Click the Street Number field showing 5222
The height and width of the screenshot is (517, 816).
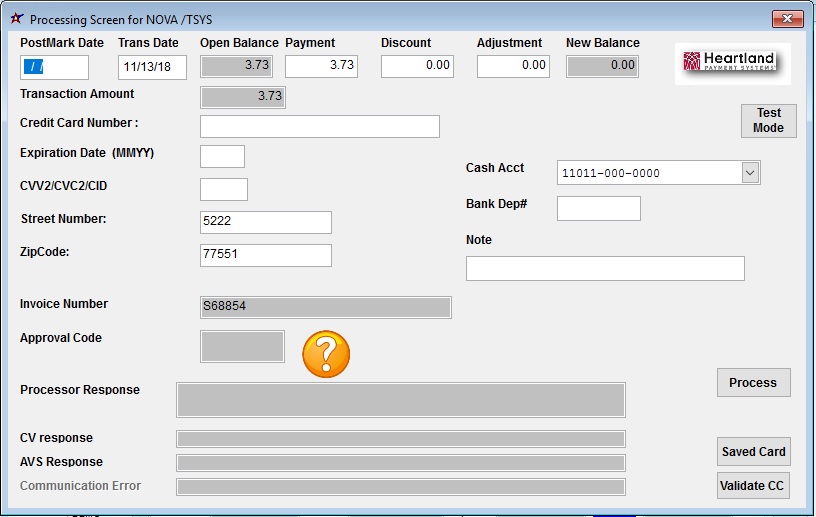[265, 222]
